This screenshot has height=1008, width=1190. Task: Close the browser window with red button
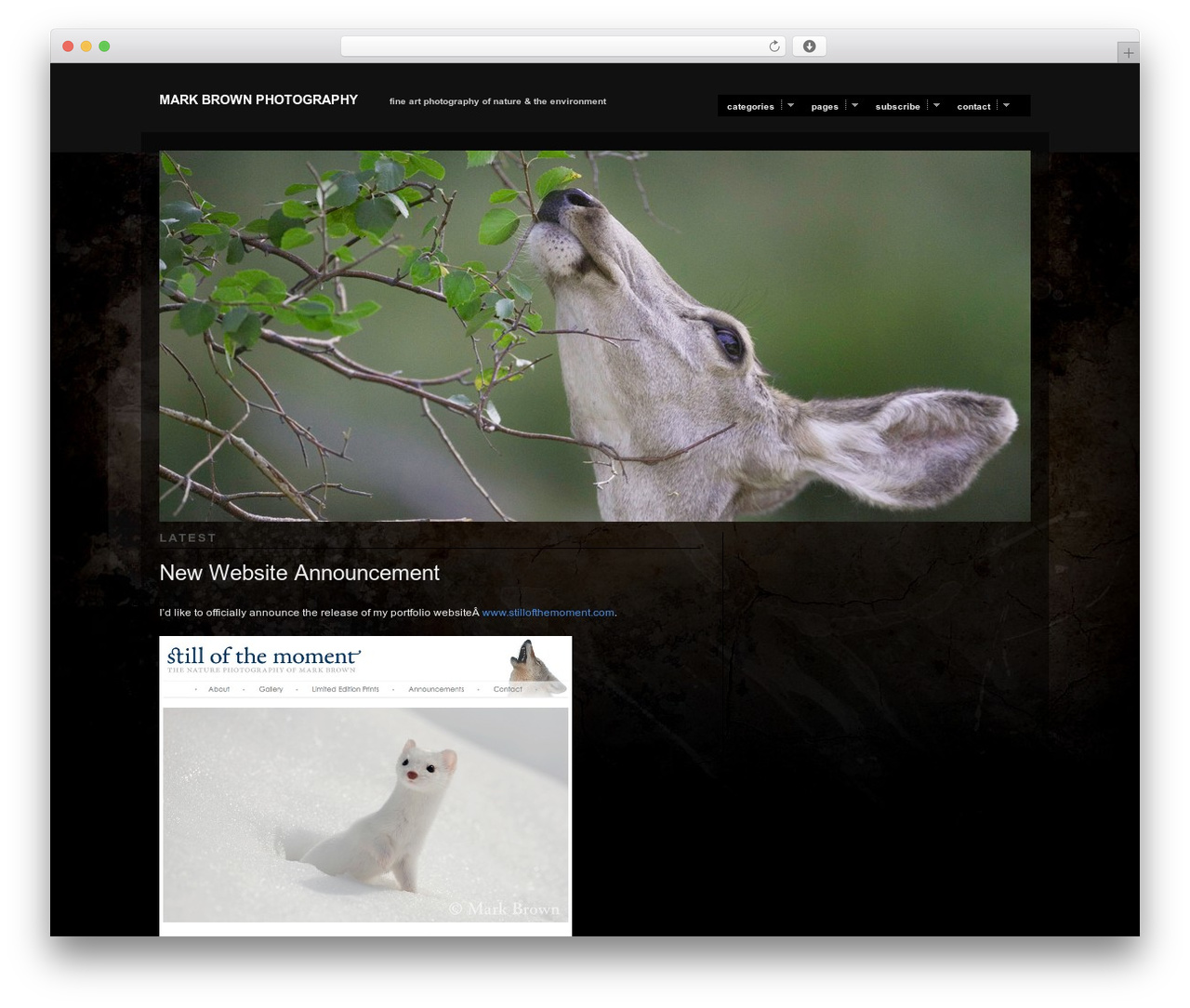click(68, 46)
